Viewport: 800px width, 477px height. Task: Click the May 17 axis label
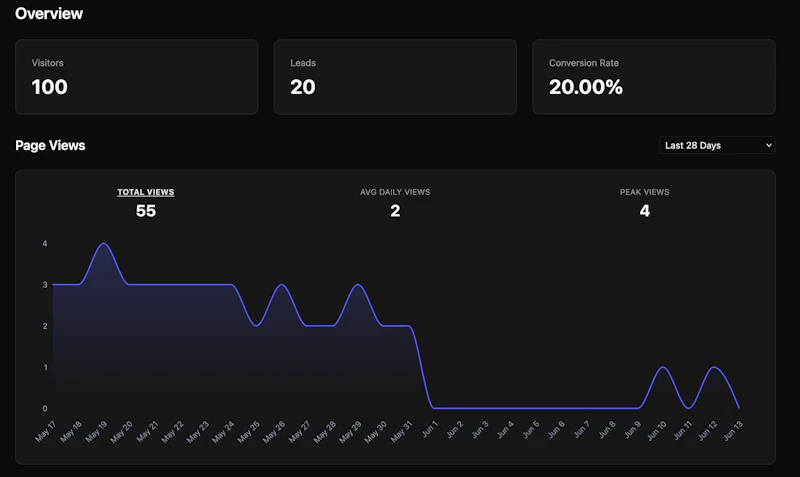coord(45,431)
